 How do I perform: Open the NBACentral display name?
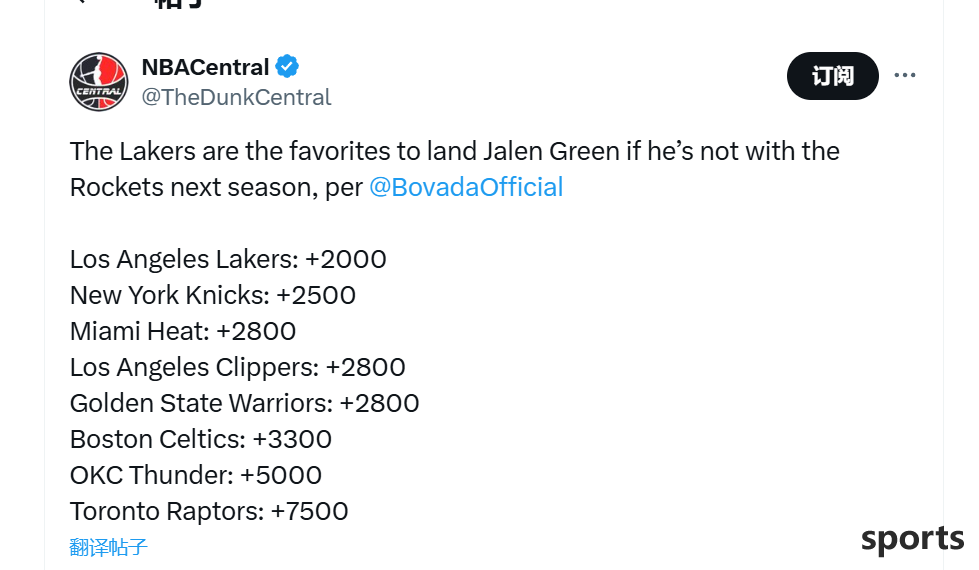(205, 67)
